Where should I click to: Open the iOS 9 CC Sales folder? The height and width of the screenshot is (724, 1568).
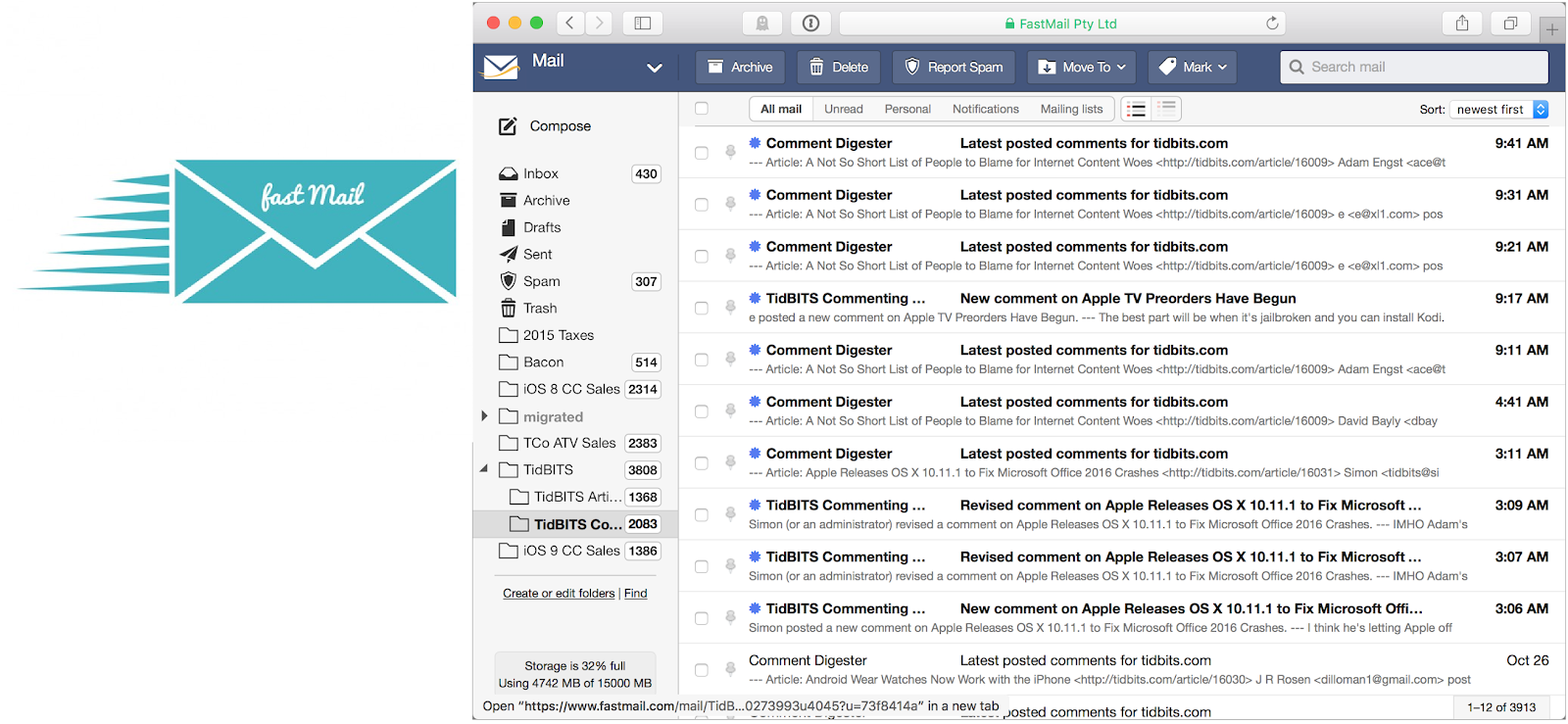575,551
